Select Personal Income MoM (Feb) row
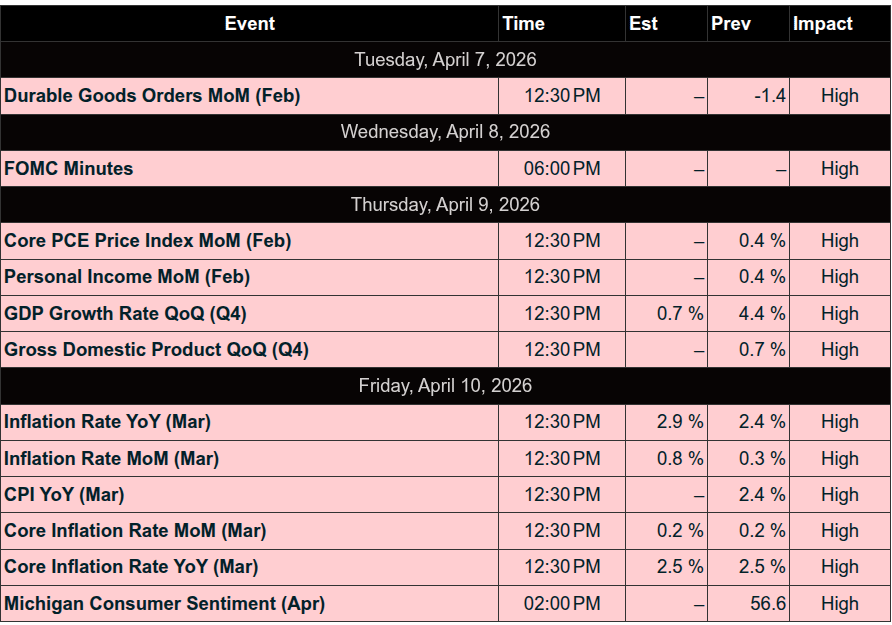892x625 pixels. [127, 277]
